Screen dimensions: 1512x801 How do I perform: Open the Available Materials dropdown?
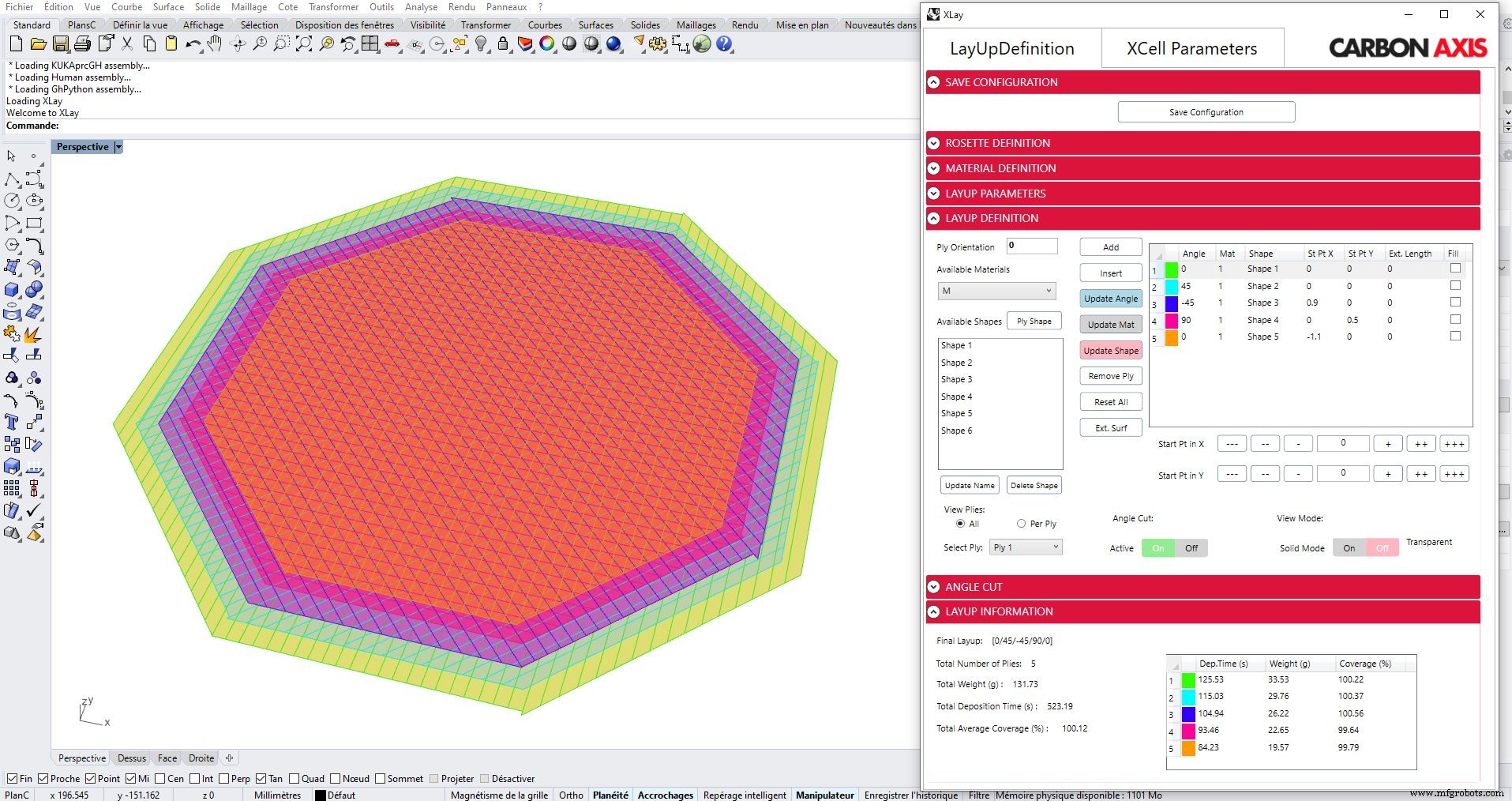point(996,291)
